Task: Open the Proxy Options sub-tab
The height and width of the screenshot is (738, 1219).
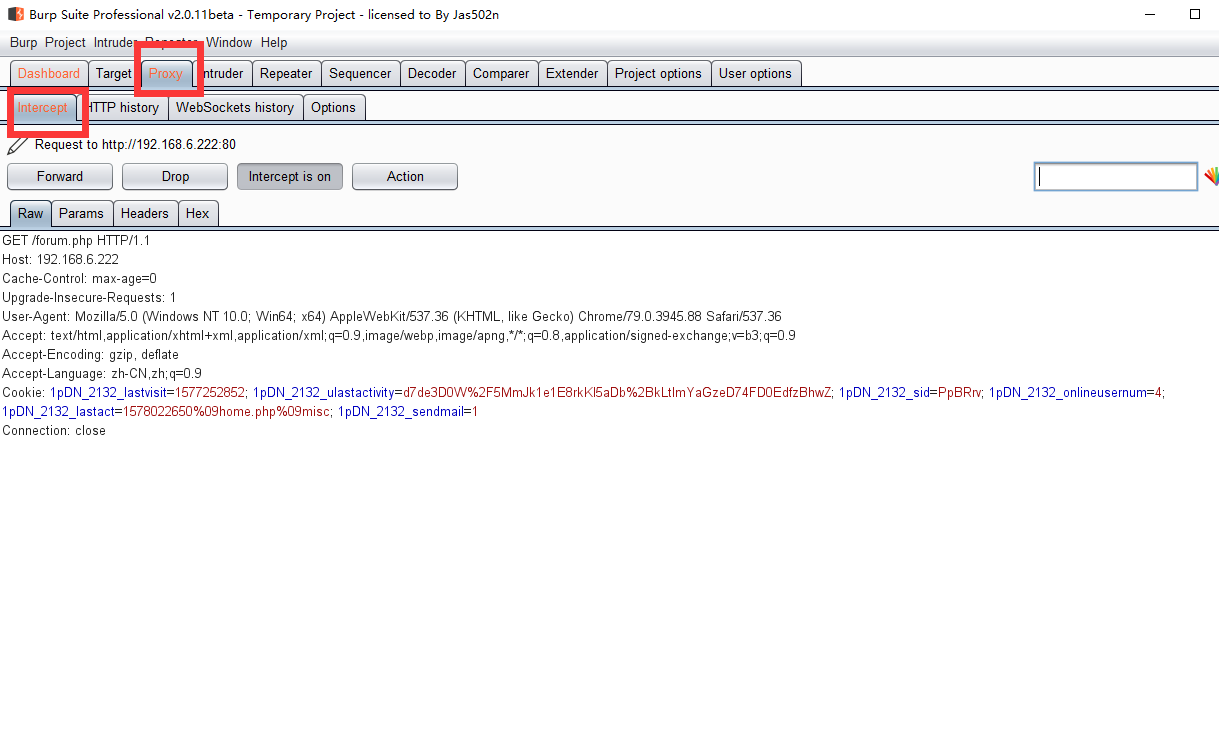Action: [x=333, y=108]
